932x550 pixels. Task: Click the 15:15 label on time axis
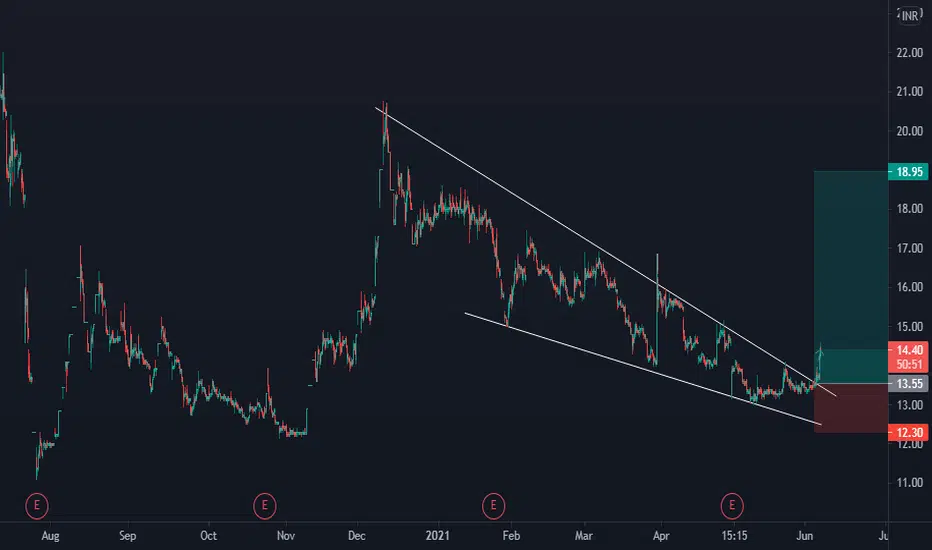735,536
